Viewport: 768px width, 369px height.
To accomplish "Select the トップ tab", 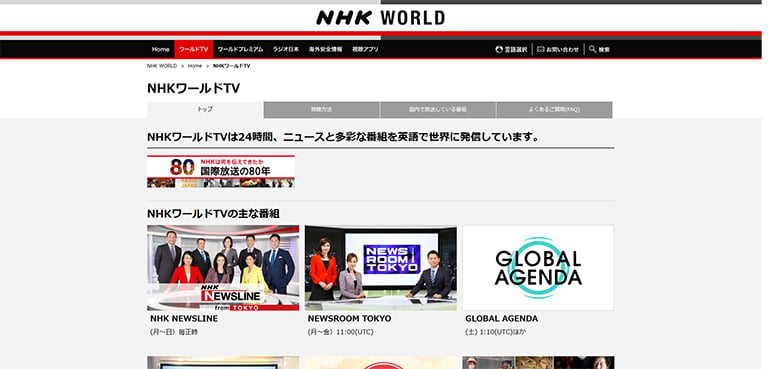I will pyautogui.click(x=205, y=110).
